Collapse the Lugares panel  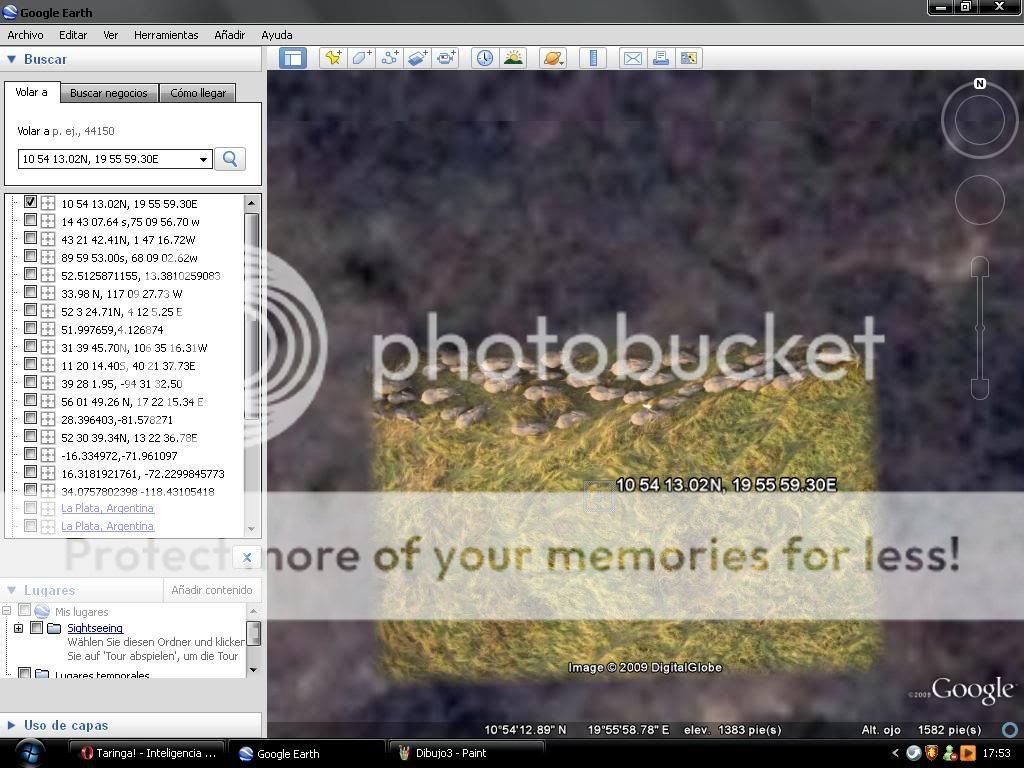[11, 590]
